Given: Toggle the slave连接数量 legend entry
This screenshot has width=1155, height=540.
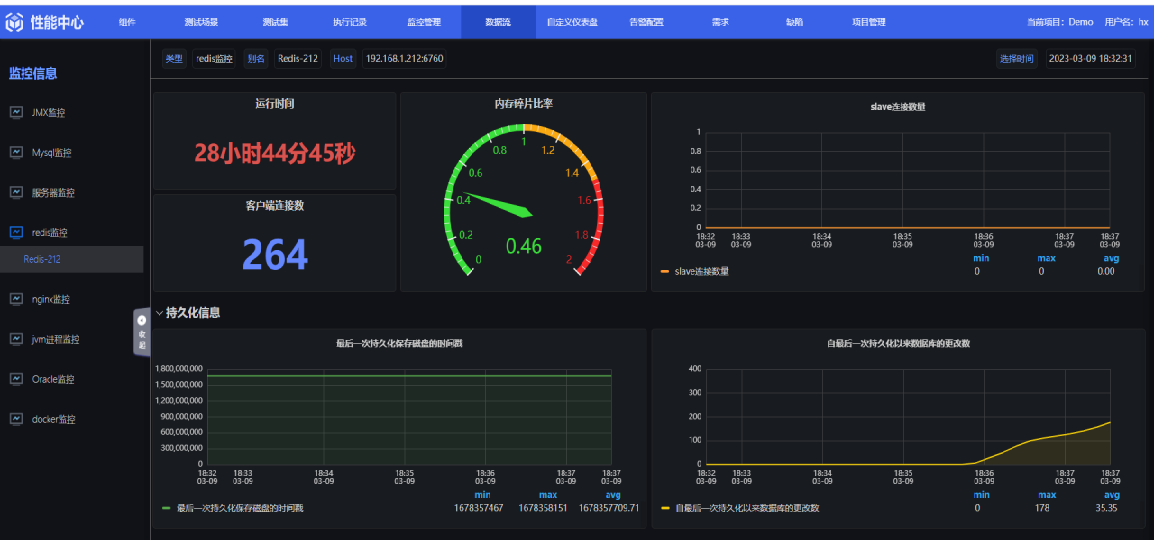Looking at the screenshot, I should point(695,271).
